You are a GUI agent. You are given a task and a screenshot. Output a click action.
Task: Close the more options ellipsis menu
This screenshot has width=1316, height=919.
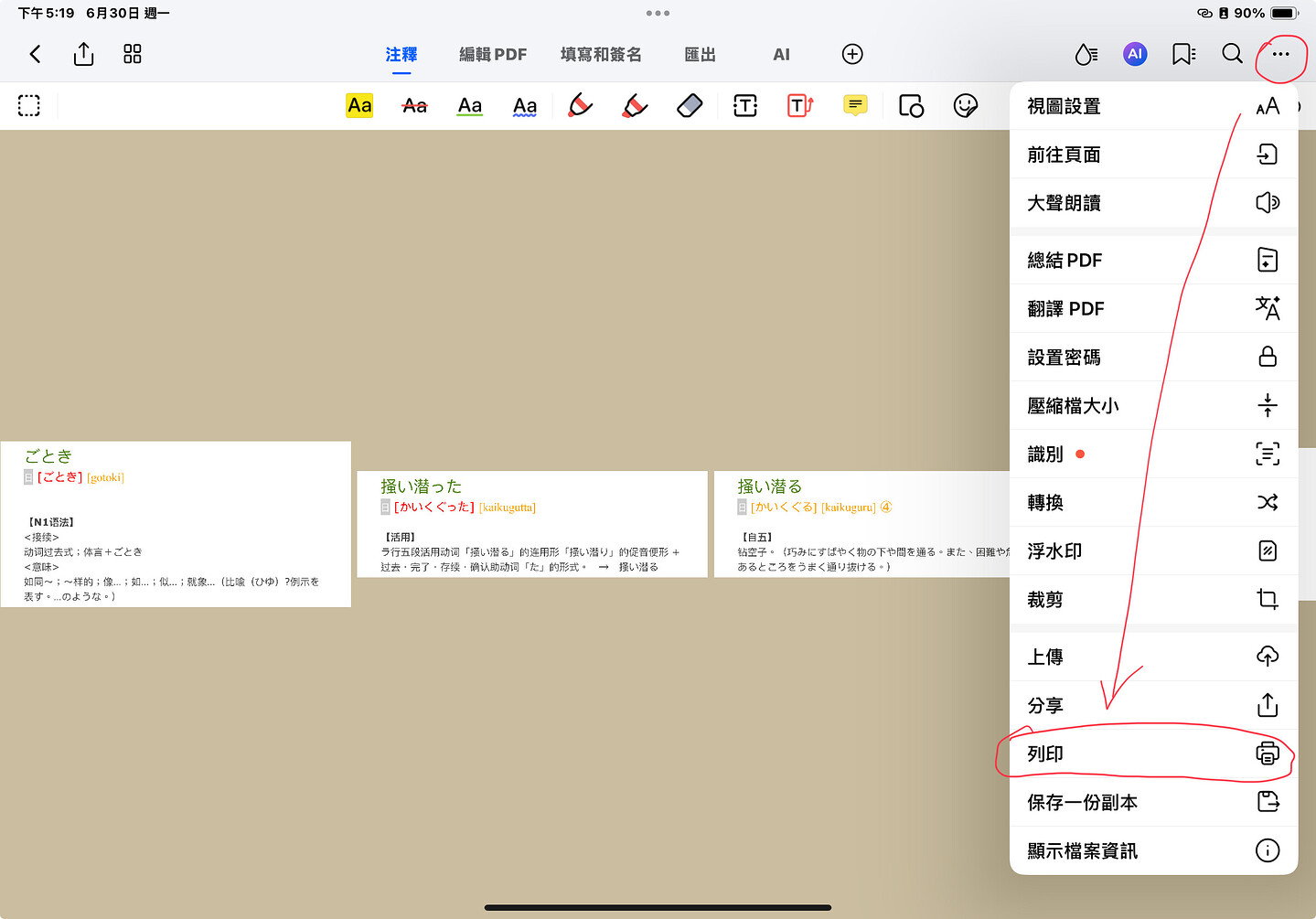tap(1280, 54)
